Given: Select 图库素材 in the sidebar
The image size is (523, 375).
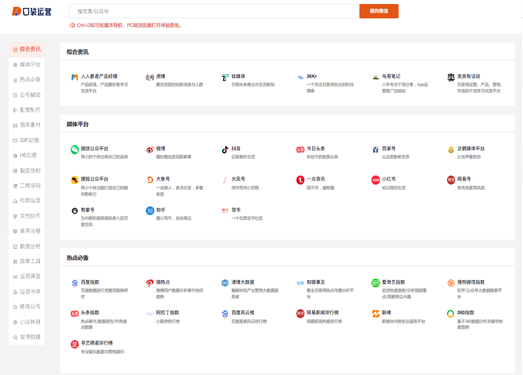Looking at the screenshot, I should click(x=27, y=125).
